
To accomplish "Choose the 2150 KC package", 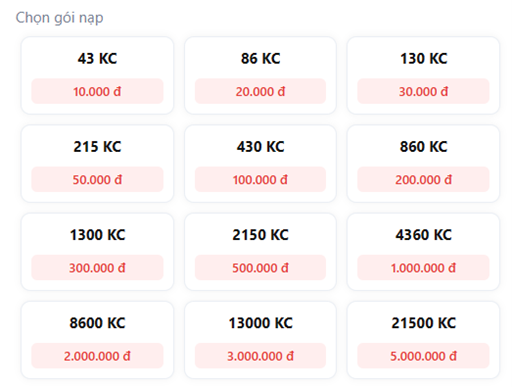I will pos(260,252).
